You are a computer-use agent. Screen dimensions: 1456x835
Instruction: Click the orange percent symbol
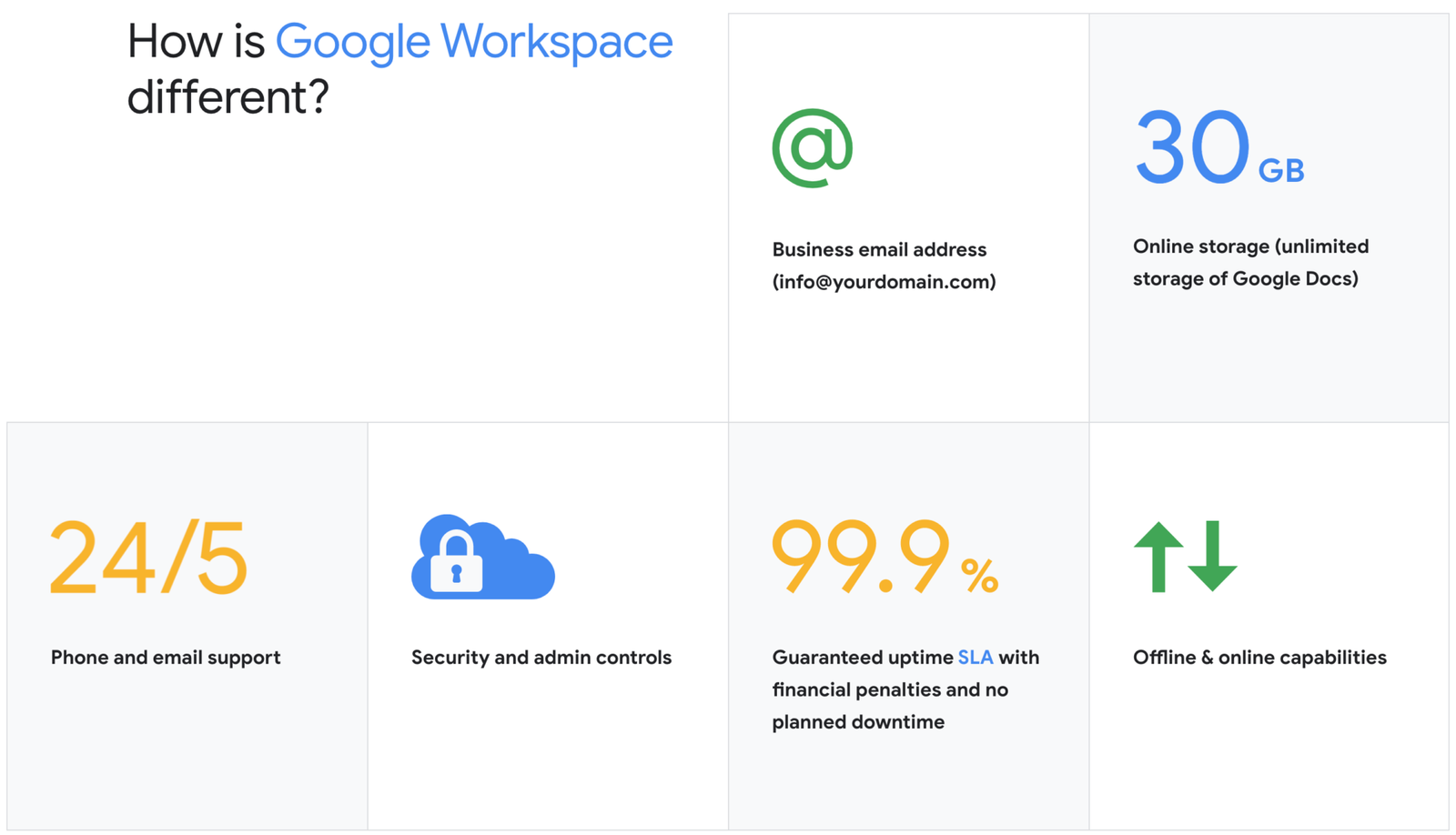pyautogui.click(x=980, y=576)
